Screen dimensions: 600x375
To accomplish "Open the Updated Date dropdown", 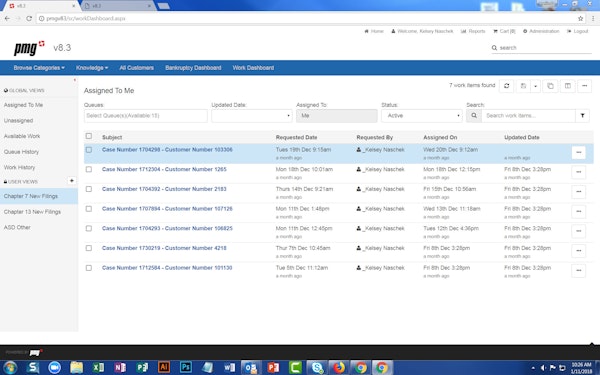I will (x=252, y=116).
